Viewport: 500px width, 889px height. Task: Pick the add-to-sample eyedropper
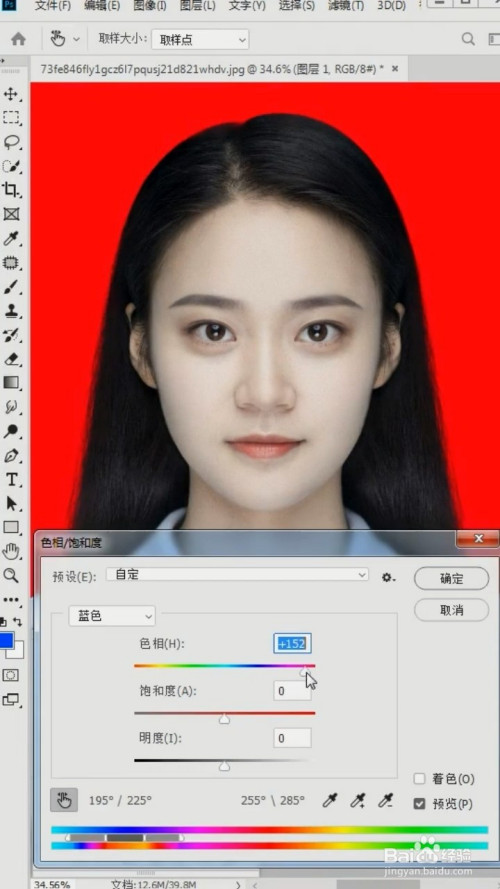(358, 801)
